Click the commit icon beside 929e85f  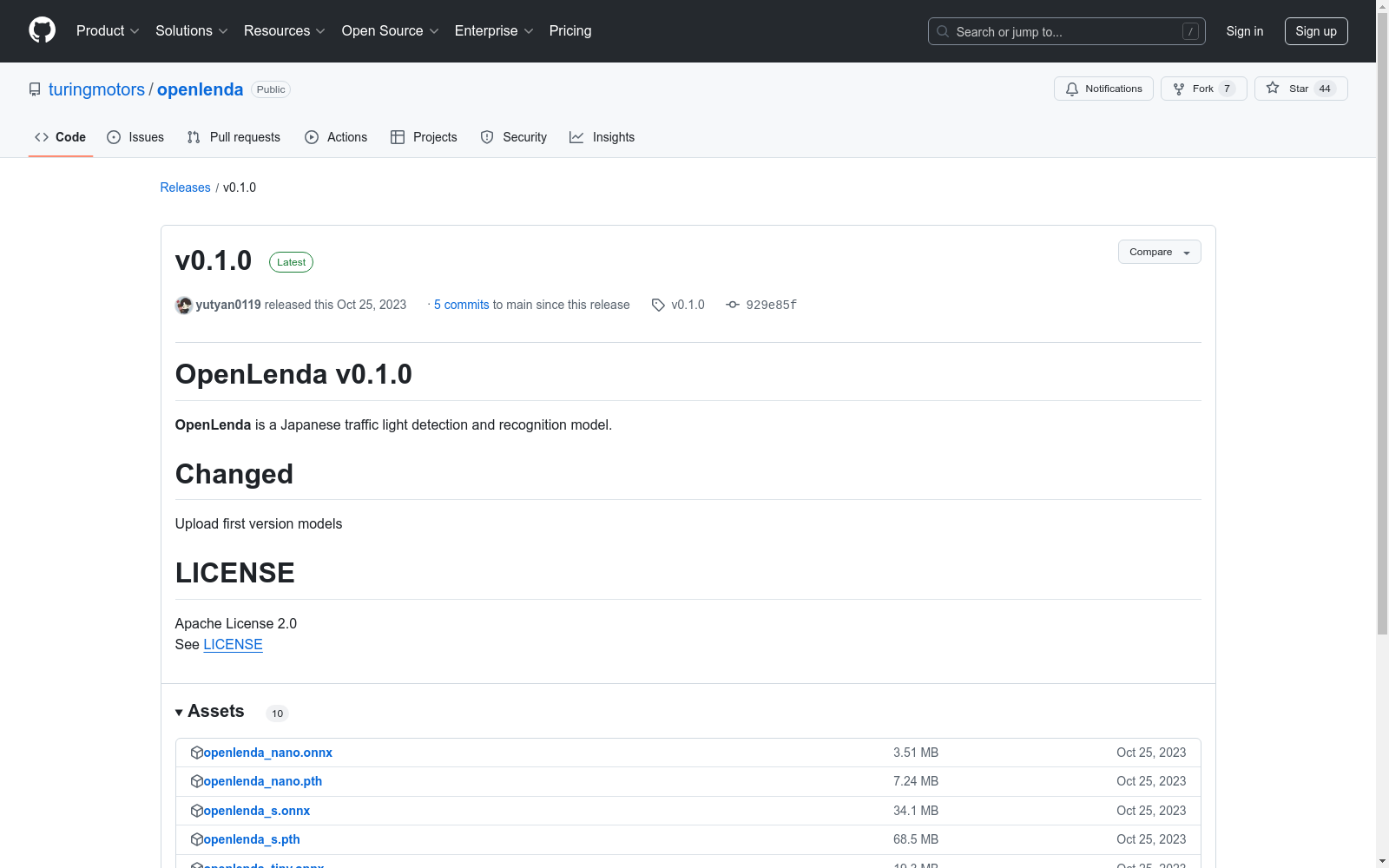tap(733, 305)
